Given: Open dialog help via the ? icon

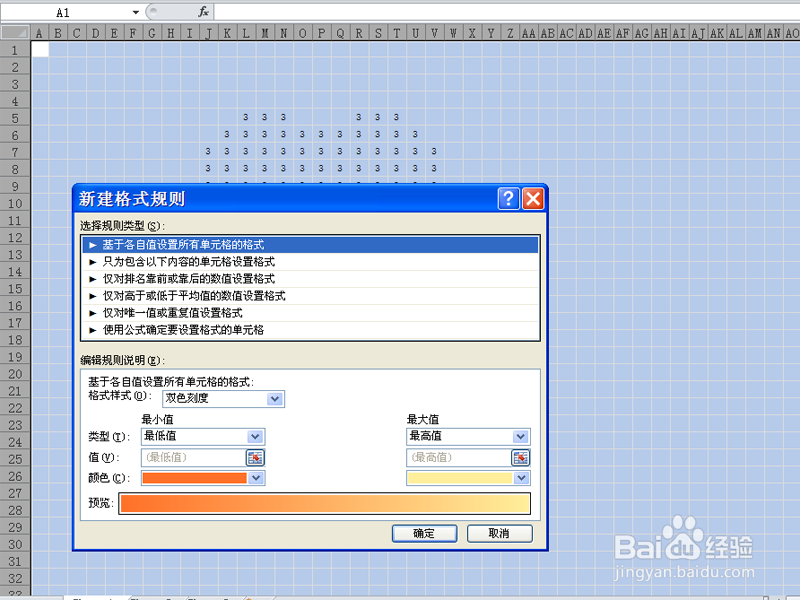Looking at the screenshot, I should [x=508, y=198].
